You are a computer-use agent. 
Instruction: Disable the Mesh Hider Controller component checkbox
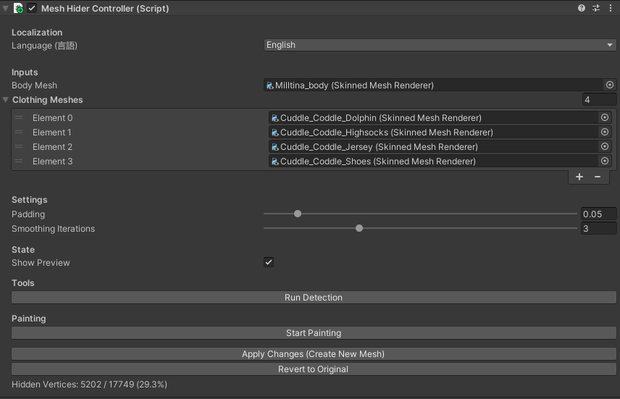pos(32,8)
